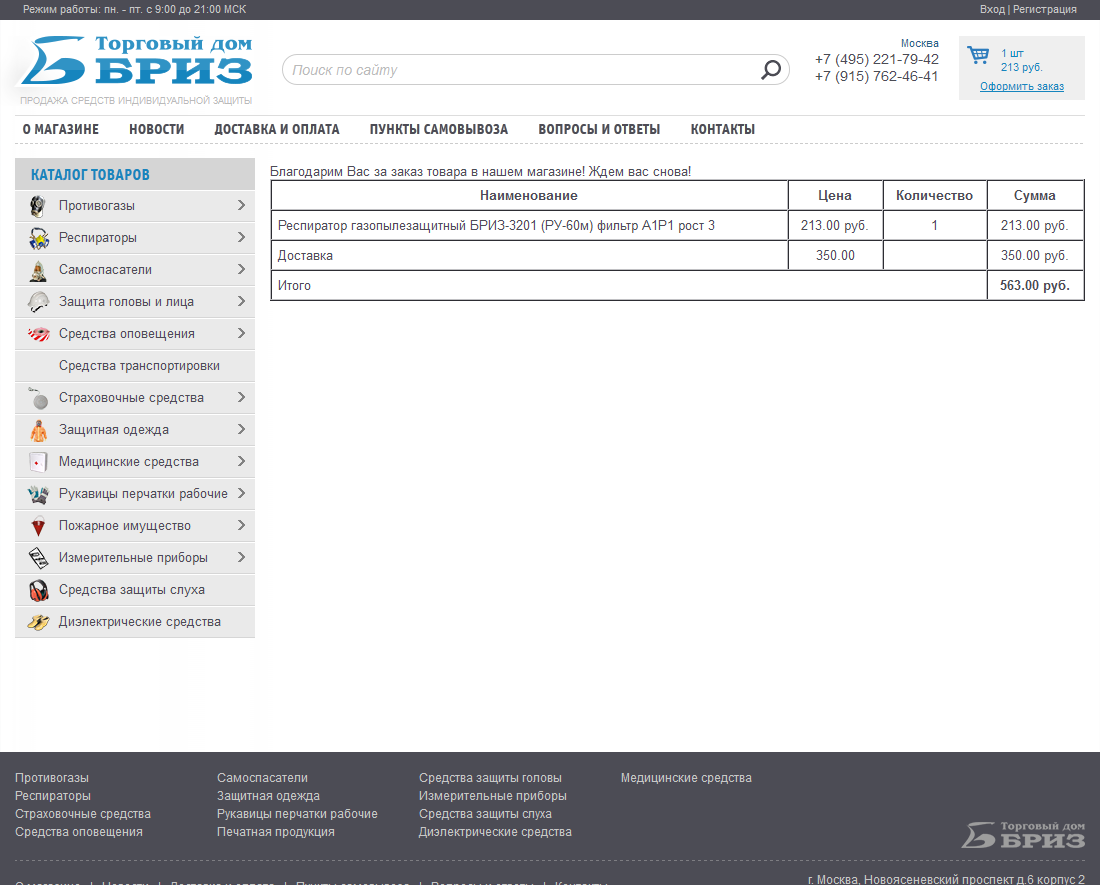The width and height of the screenshot is (1100, 885).
Task: Expand the Средства оповещения arrow
Action: pyautogui.click(x=241, y=333)
